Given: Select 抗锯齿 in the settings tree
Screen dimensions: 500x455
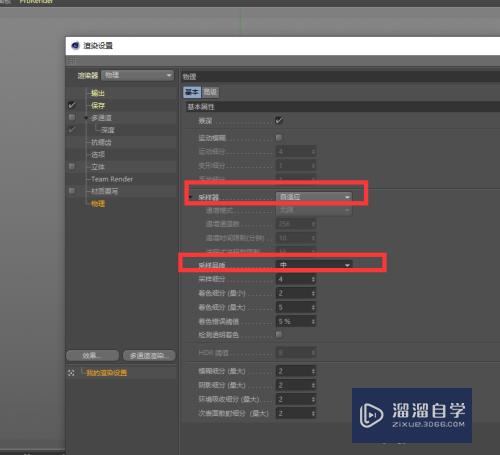Looking at the screenshot, I should point(101,143).
